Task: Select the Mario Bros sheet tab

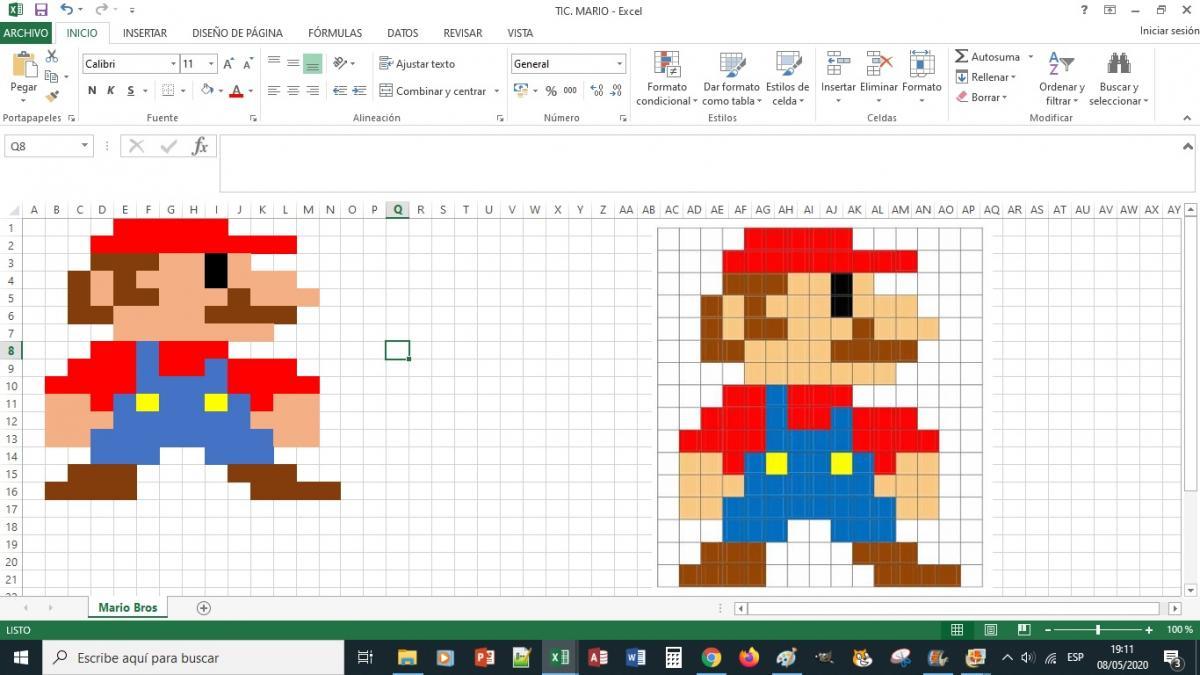Action: [x=128, y=608]
